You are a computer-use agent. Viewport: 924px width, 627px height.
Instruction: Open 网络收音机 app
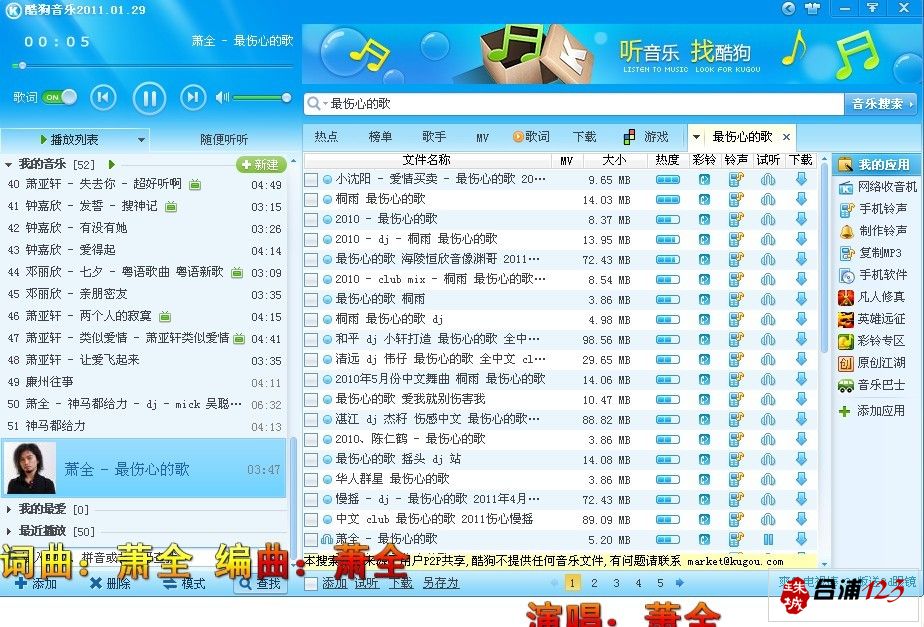click(x=877, y=187)
